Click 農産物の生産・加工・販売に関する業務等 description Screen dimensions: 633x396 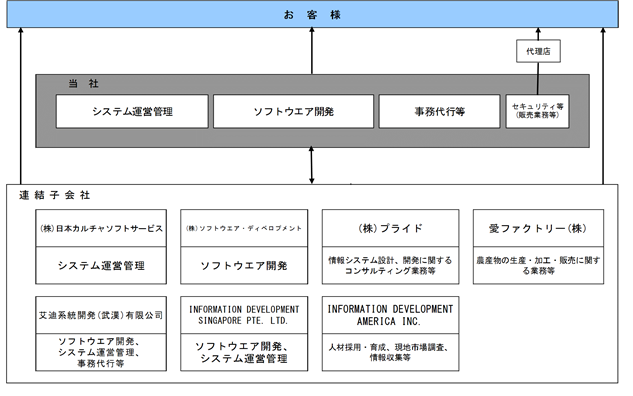[x=538, y=266]
